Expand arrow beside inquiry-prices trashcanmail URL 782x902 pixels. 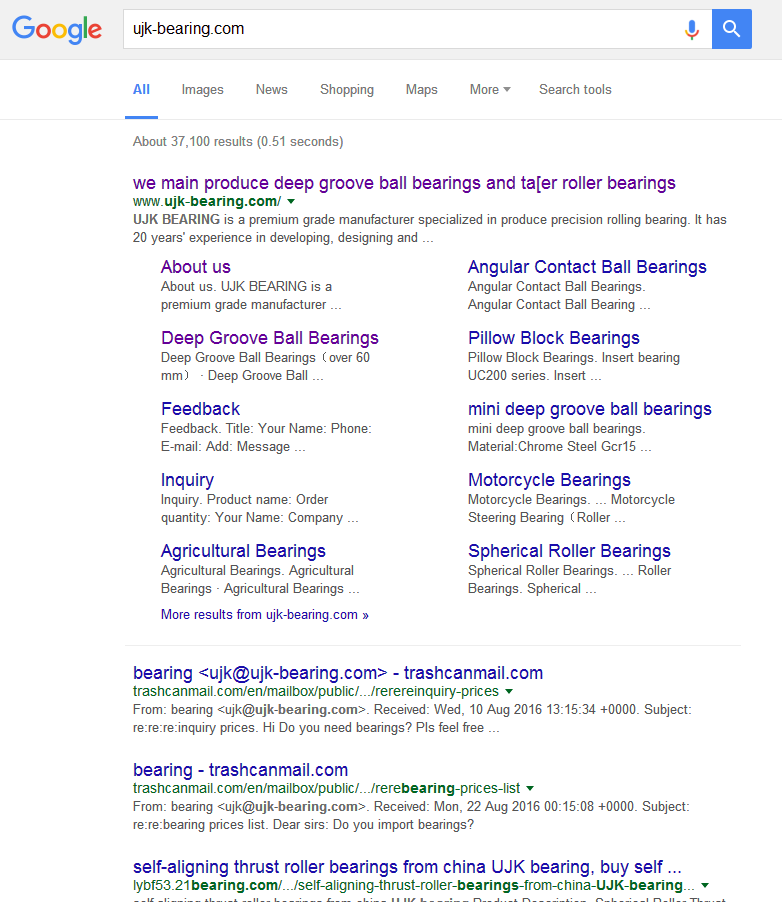(509, 691)
